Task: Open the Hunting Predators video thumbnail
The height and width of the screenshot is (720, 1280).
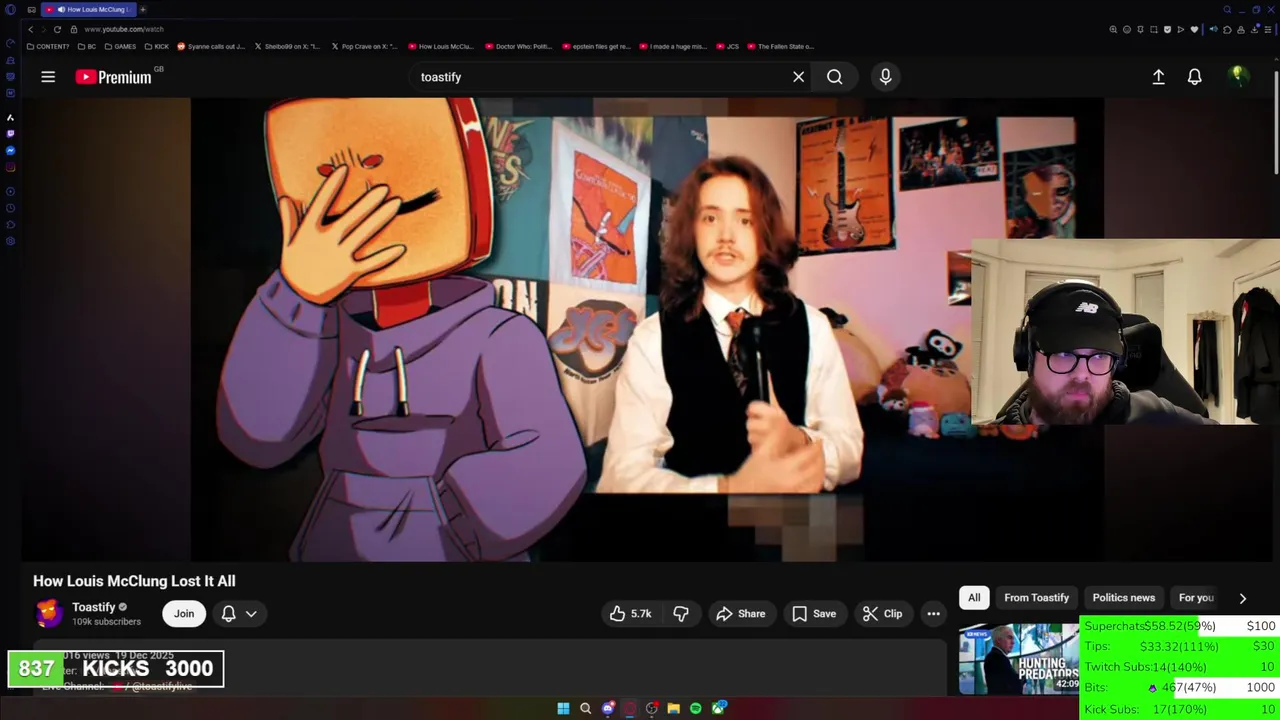Action: (x=1019, y=659)
